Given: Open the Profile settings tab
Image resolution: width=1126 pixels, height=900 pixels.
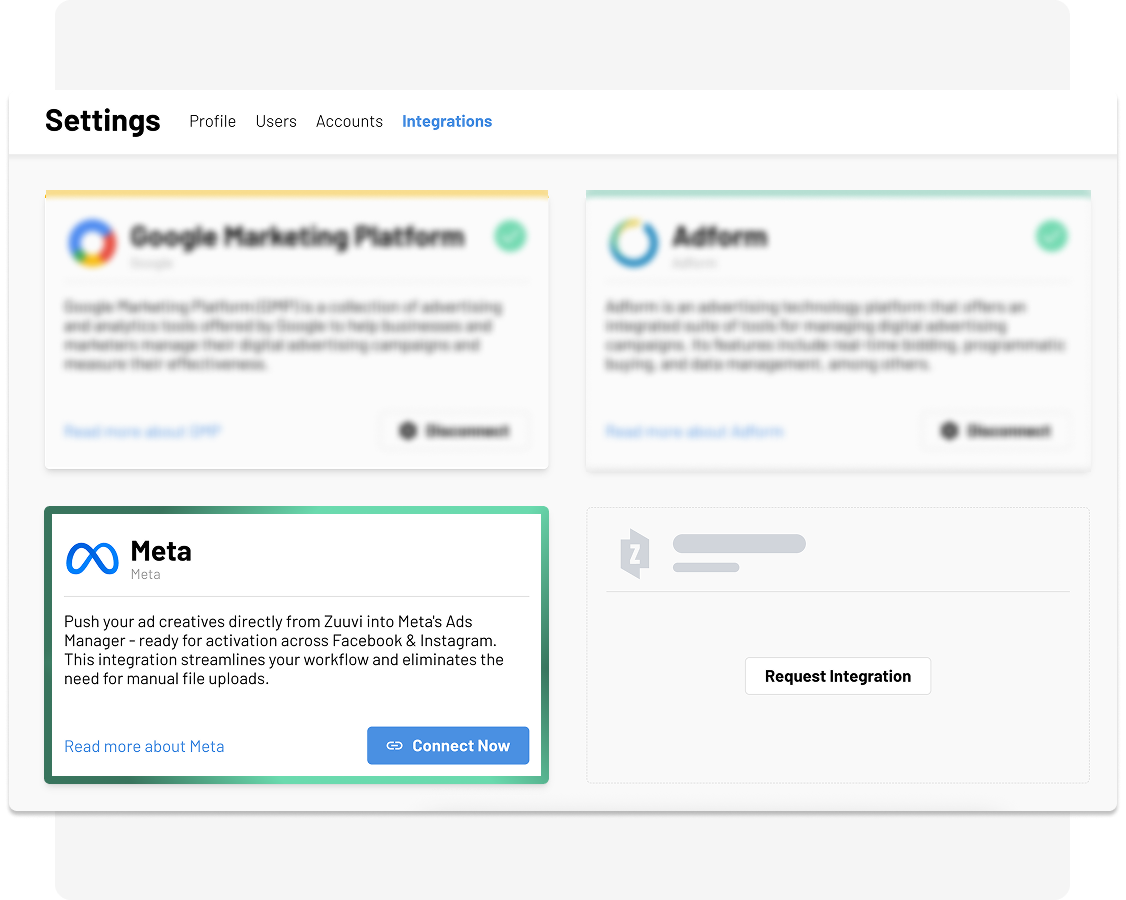Looking at the screenshot, I should pos(213,121).
